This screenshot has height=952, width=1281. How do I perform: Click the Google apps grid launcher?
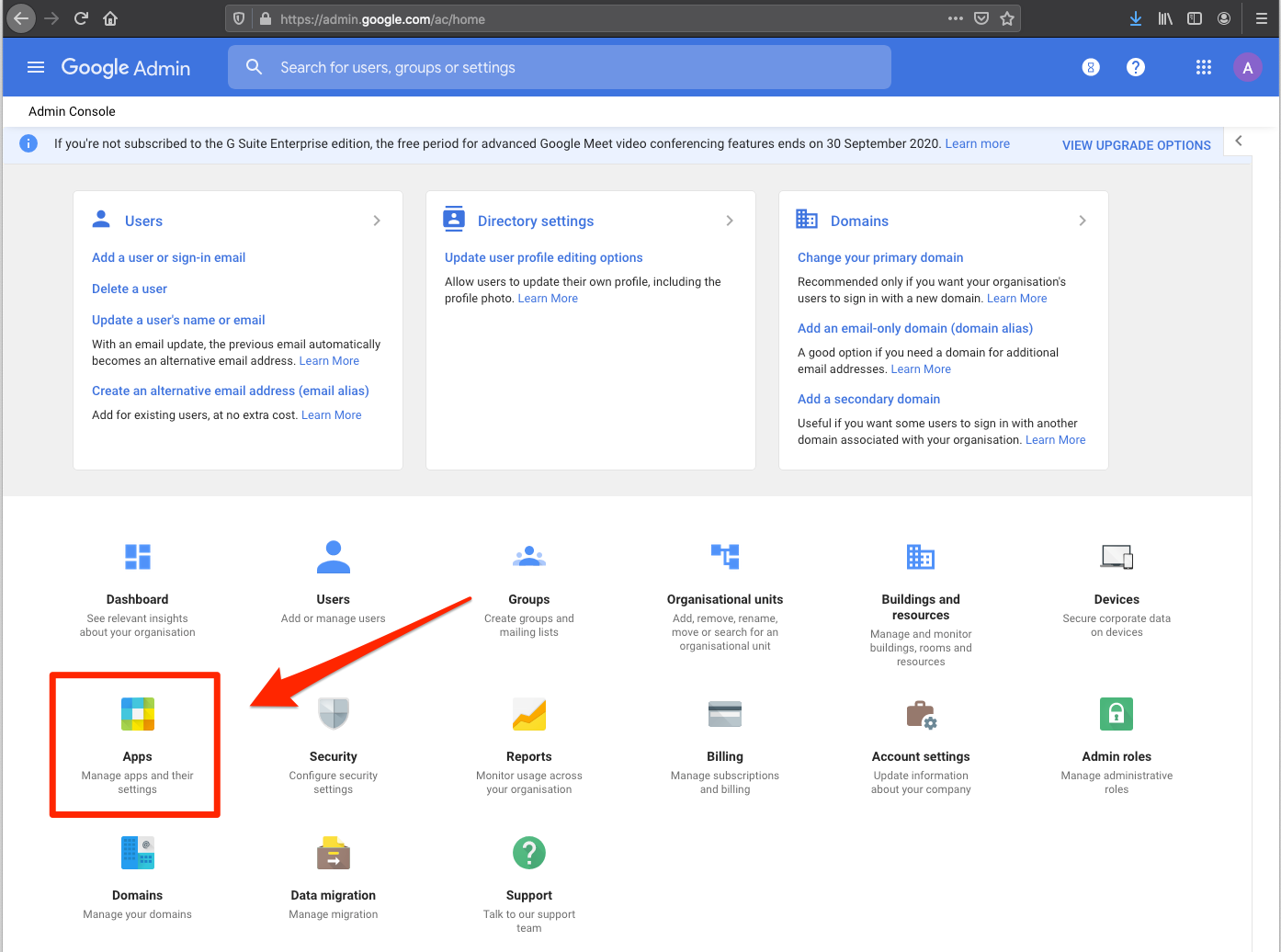tap(1204, 67)
